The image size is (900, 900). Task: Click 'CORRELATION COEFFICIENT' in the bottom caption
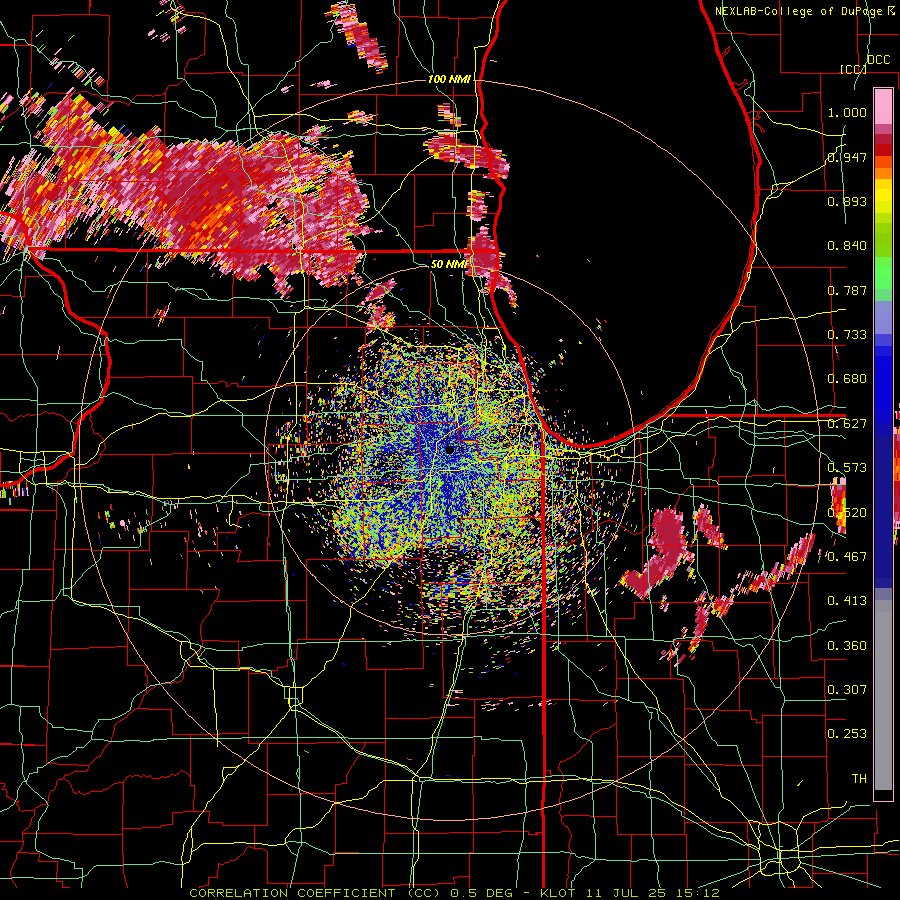coord(292,893)
